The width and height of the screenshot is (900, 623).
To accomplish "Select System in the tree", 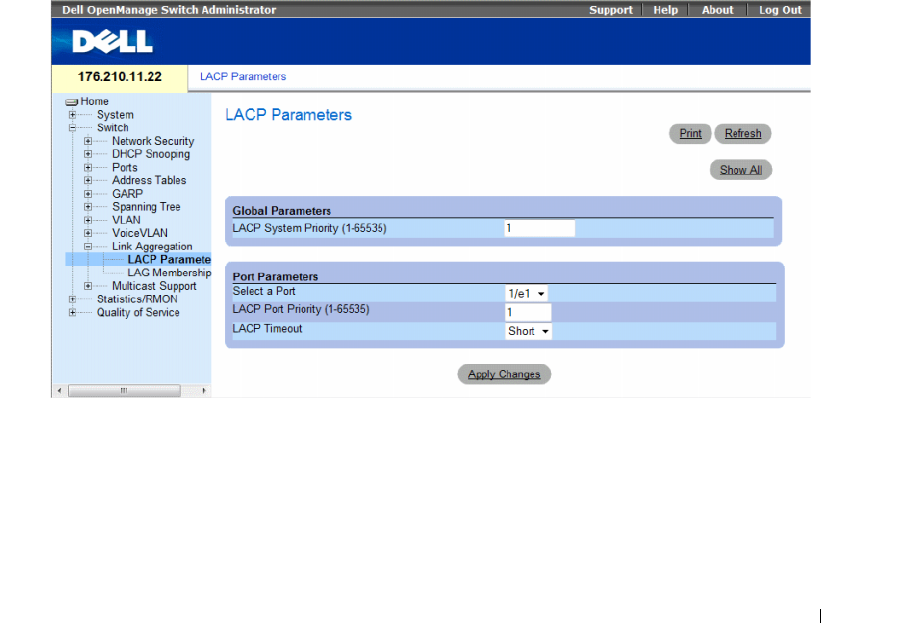I will (x=115, y=115).
